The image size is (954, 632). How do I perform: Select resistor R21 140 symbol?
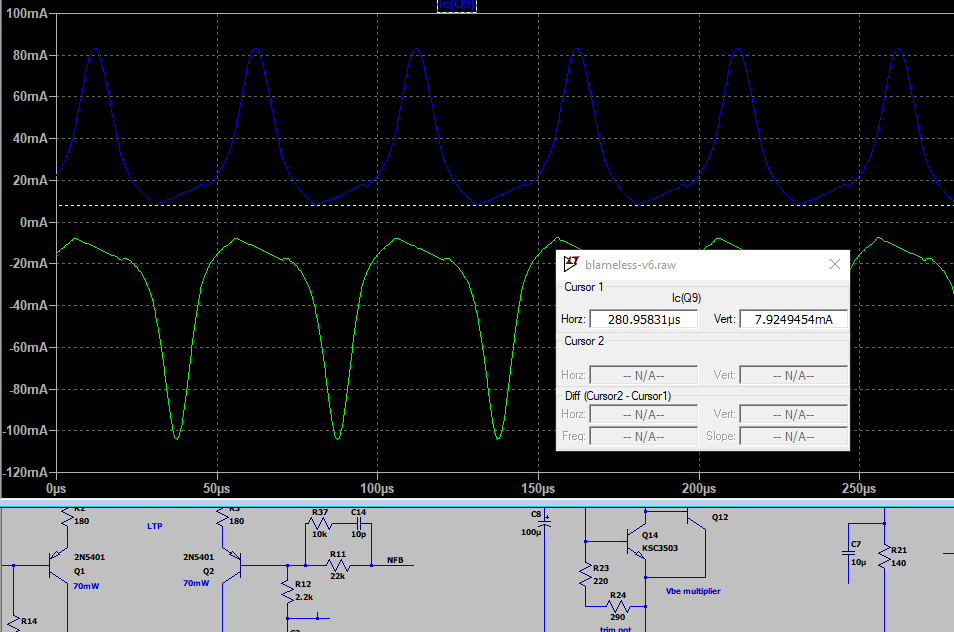(x=885, y=557)
